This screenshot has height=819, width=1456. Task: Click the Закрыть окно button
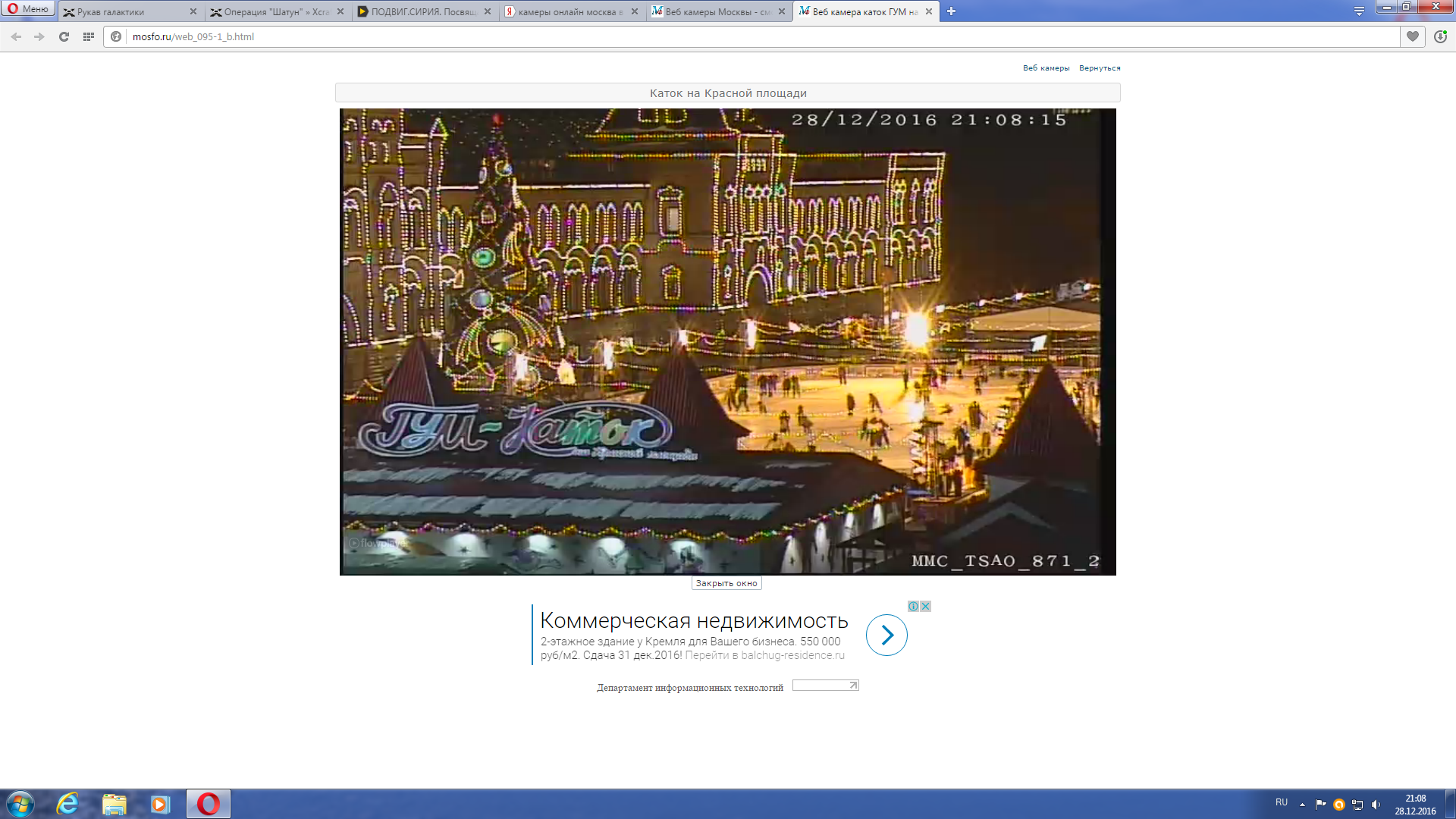[726, 583]
